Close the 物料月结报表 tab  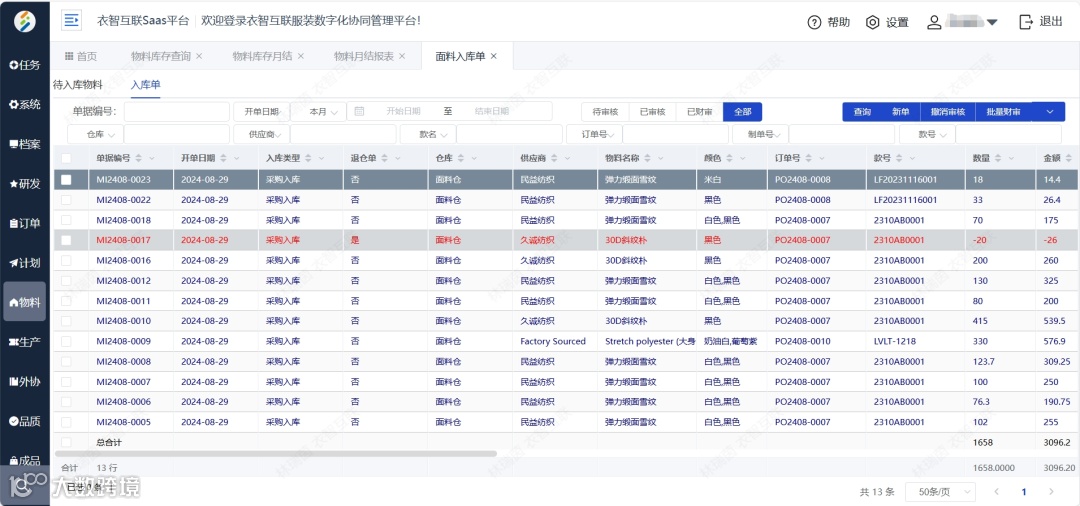click(402, 56)
